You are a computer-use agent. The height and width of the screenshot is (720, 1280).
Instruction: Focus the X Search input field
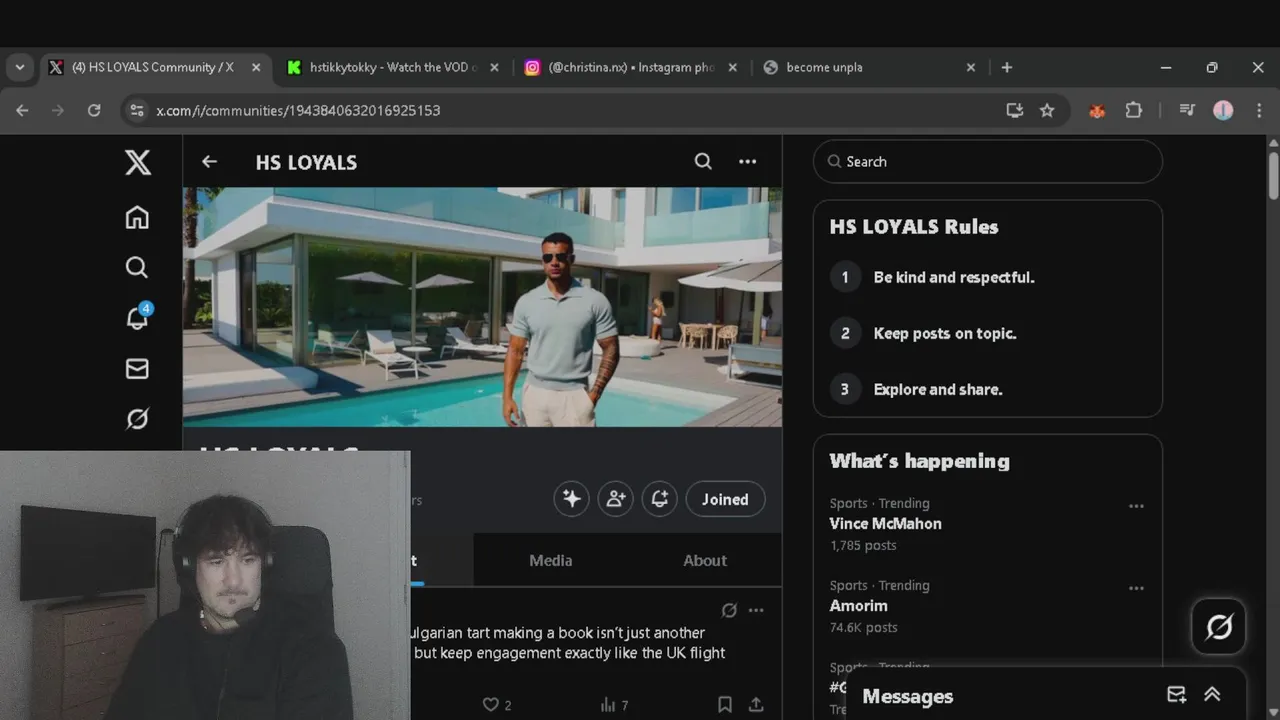click(988, 162)
